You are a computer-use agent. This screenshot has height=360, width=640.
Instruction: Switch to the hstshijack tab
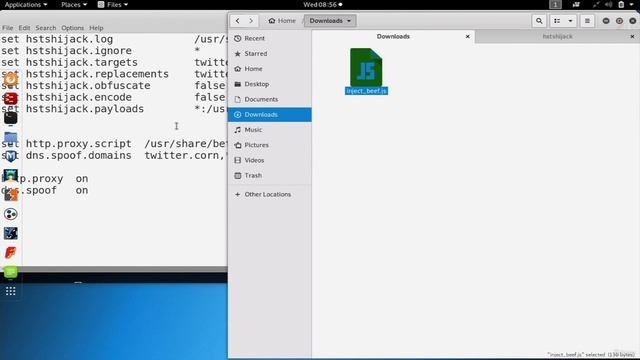click(x=557, y=36)
